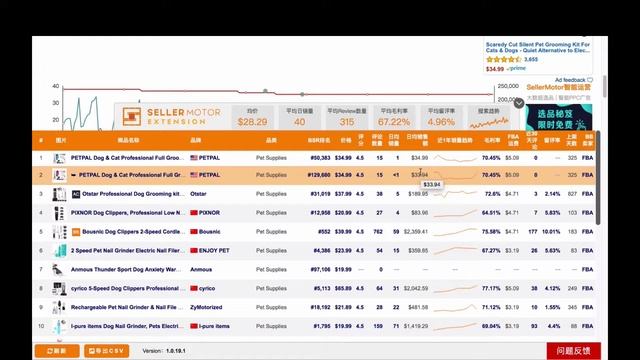This screenshot has width=640, height=360.
Task: Click the 选品秘笈 限时免费 promo banner
Action: (558, 117)
